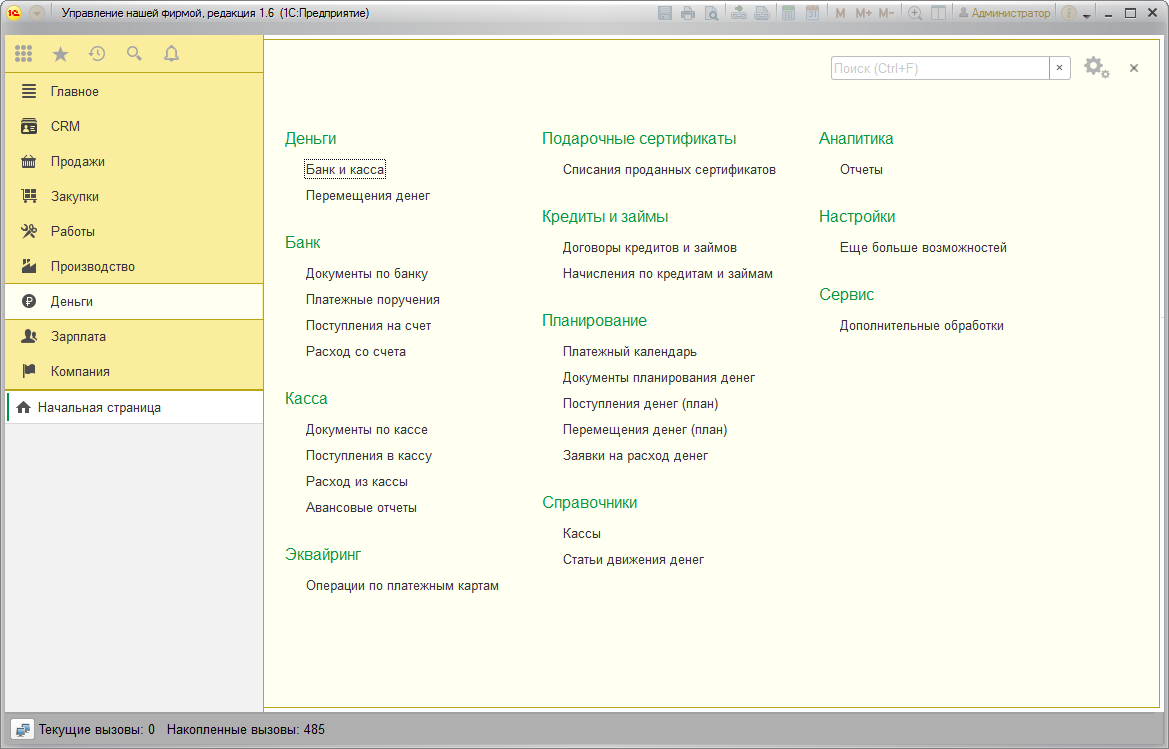Open notifications bell icon

point(171,54)
